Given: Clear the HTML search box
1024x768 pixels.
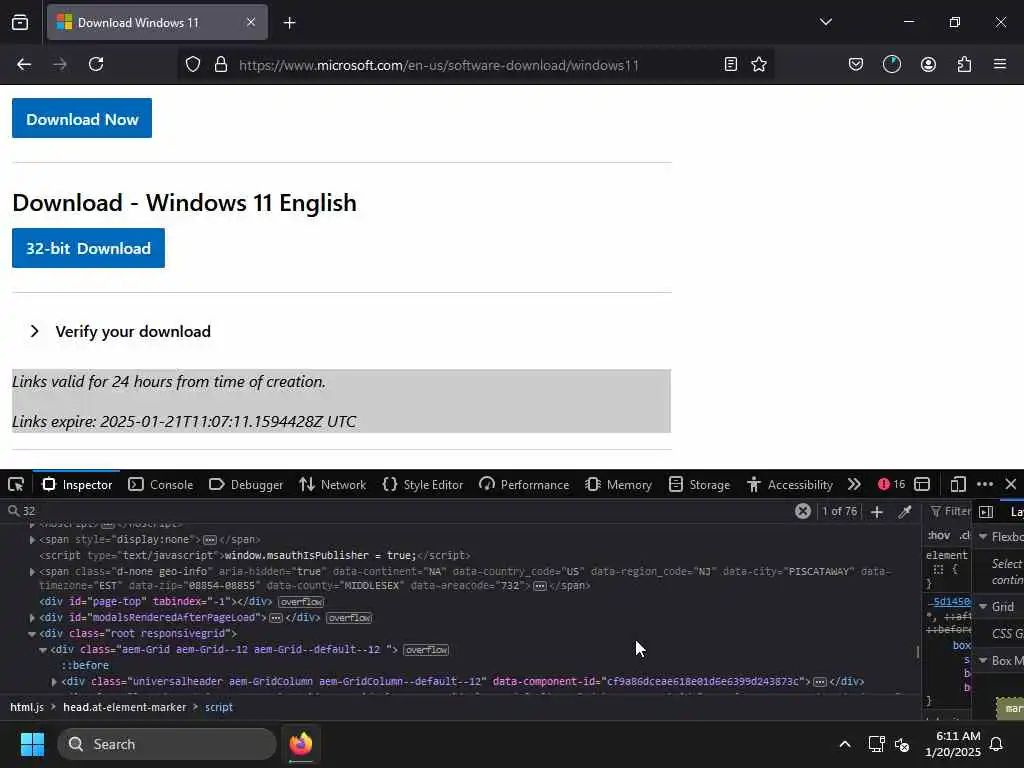Looking at the screenshot, I should click(803, 511).
